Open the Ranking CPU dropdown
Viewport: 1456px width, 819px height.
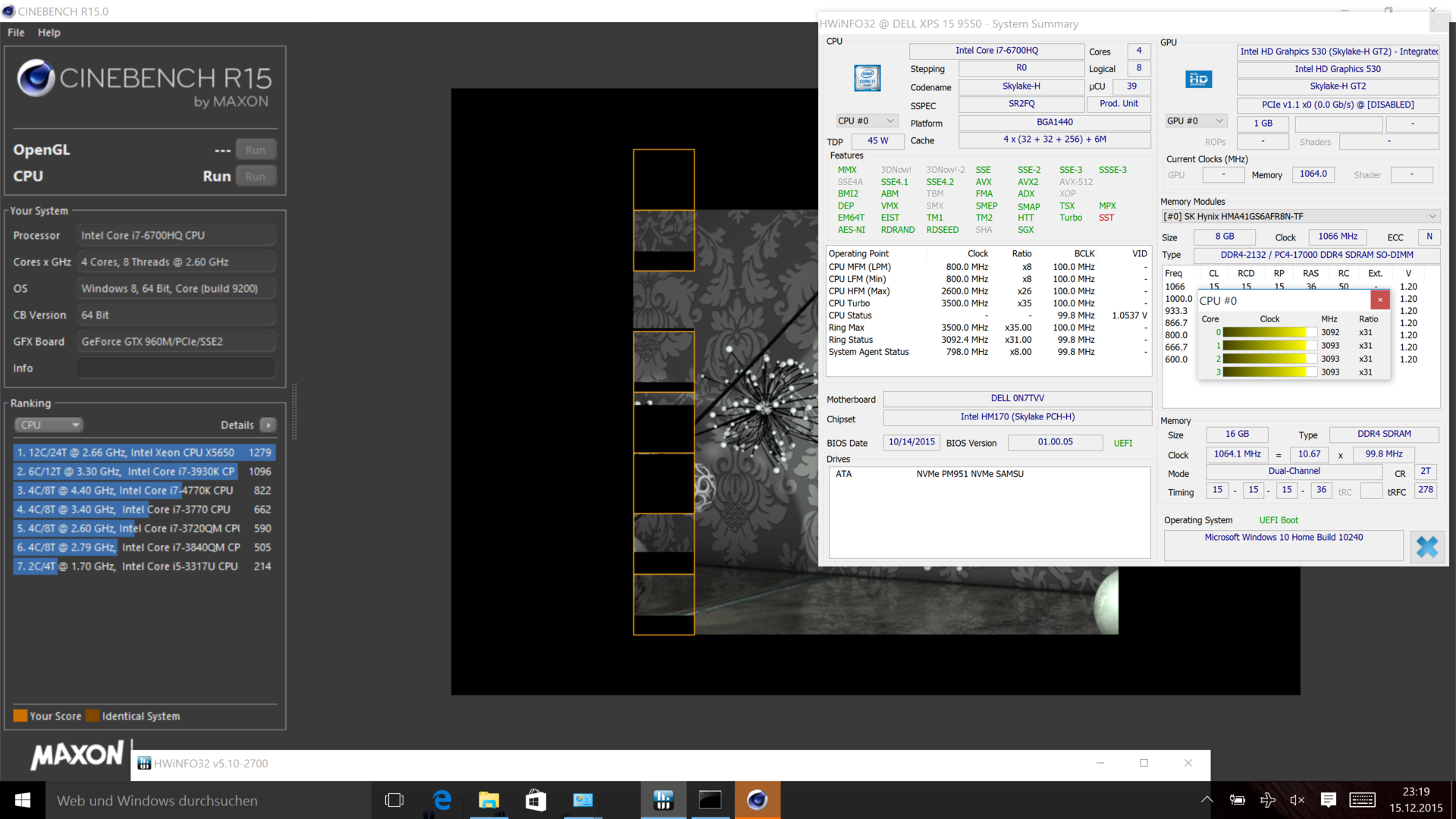pyautogui.click(x=49, y=425)
